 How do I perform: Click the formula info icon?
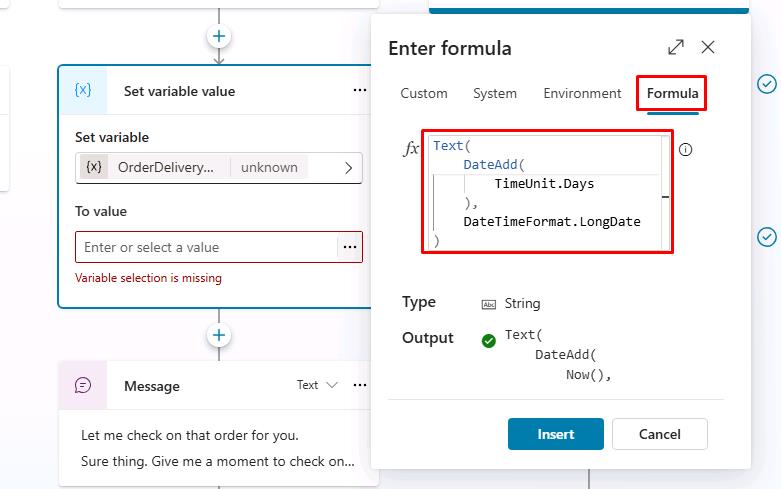[685, 149]
